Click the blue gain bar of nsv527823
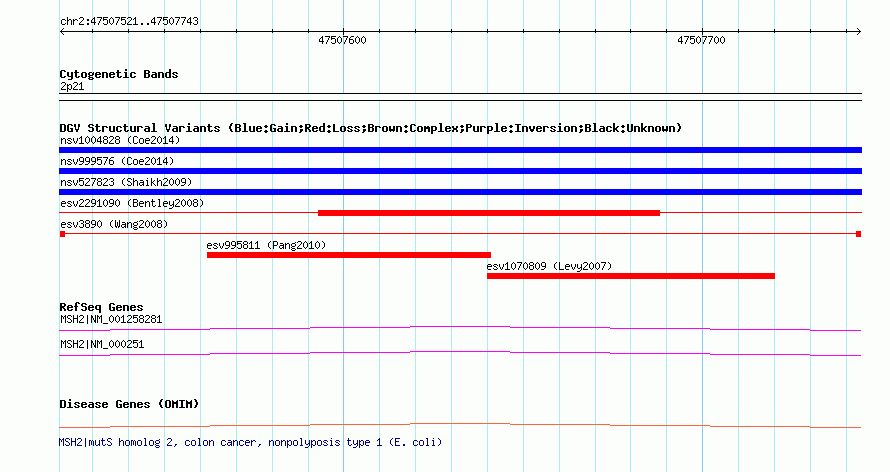 460,192
